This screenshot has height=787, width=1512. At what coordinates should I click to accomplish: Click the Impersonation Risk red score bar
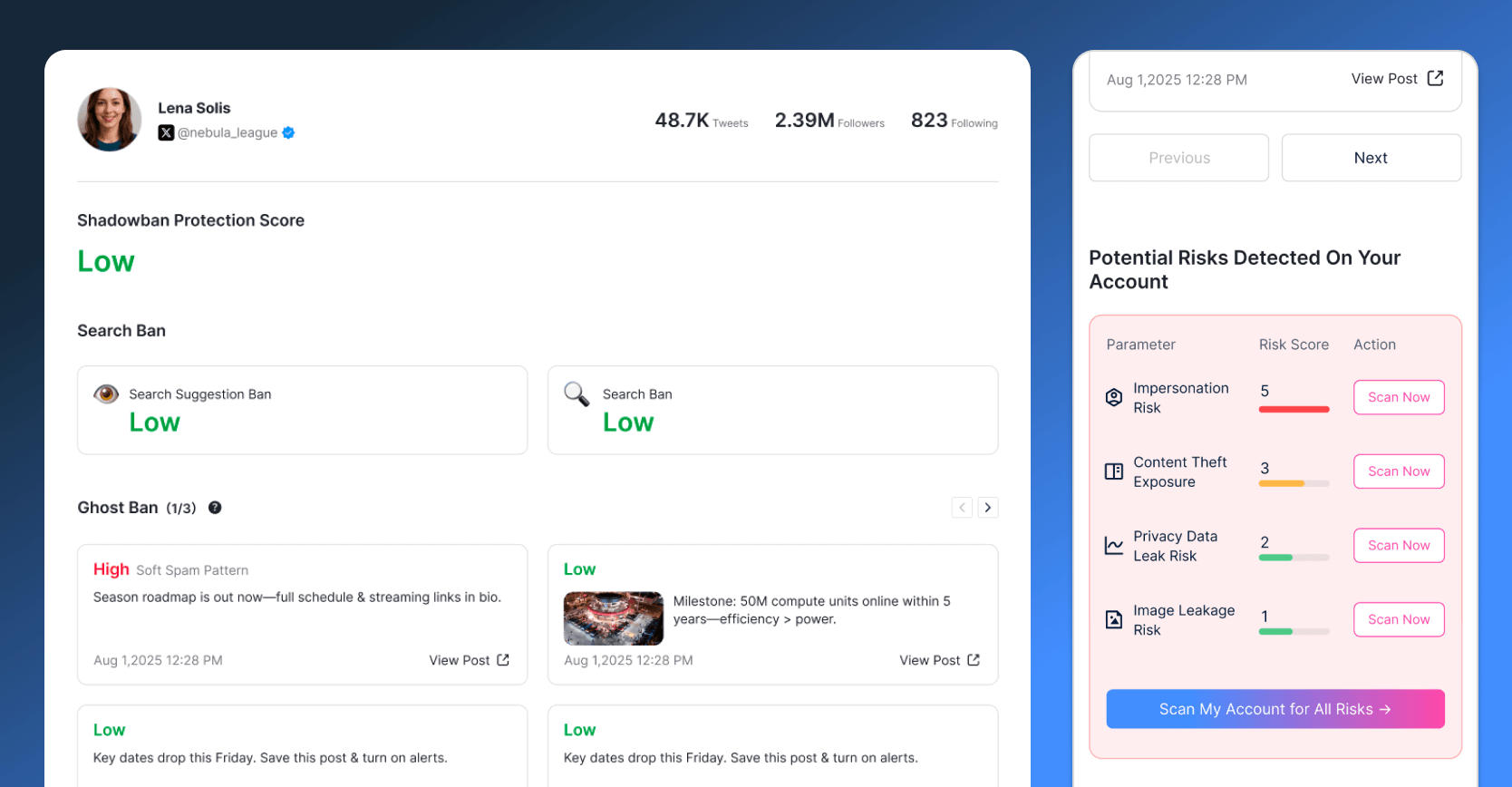point(1294,410)
